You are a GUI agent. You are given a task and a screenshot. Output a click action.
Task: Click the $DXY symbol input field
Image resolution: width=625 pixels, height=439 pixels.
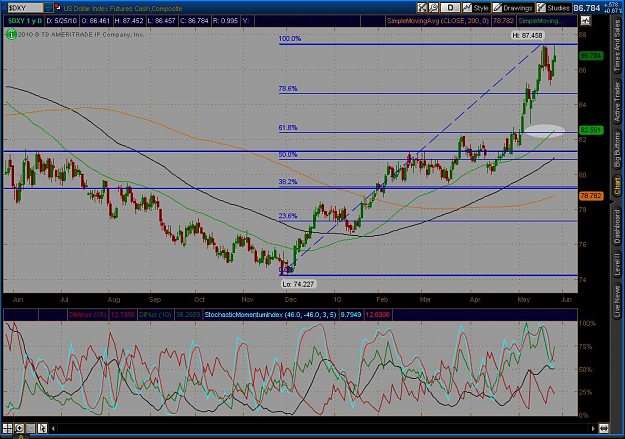tap(25, 8)
